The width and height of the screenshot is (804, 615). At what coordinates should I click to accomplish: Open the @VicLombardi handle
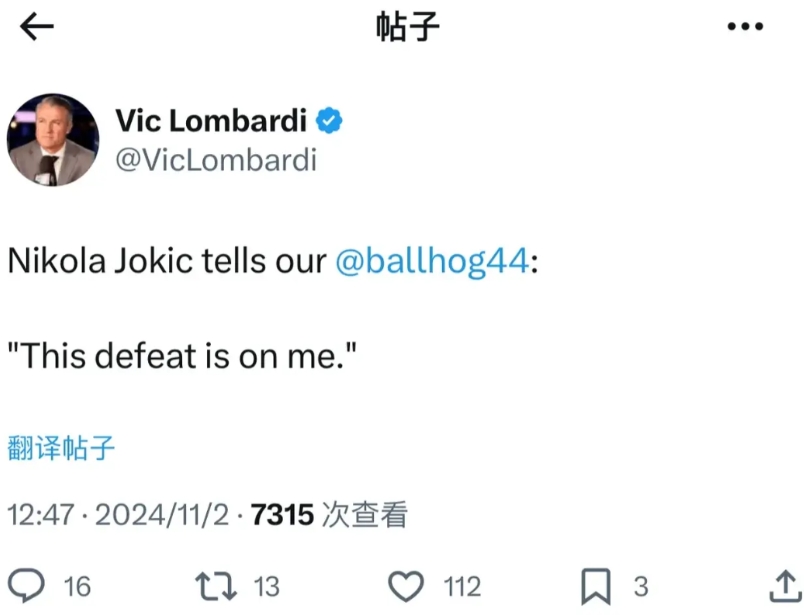point(215,160)
